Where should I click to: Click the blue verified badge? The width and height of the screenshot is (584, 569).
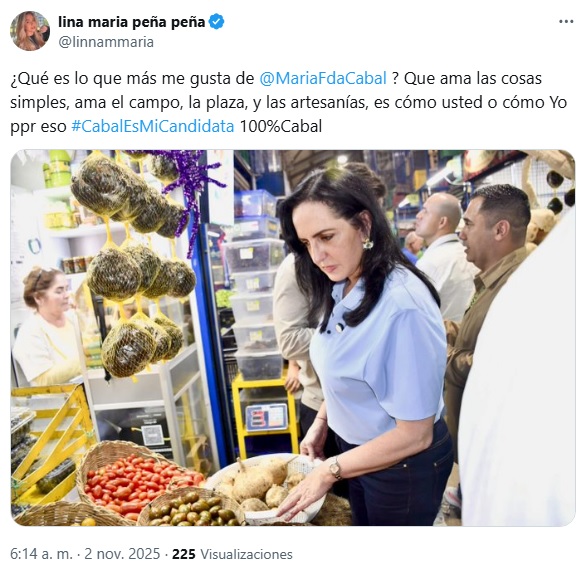coord(216,22)
